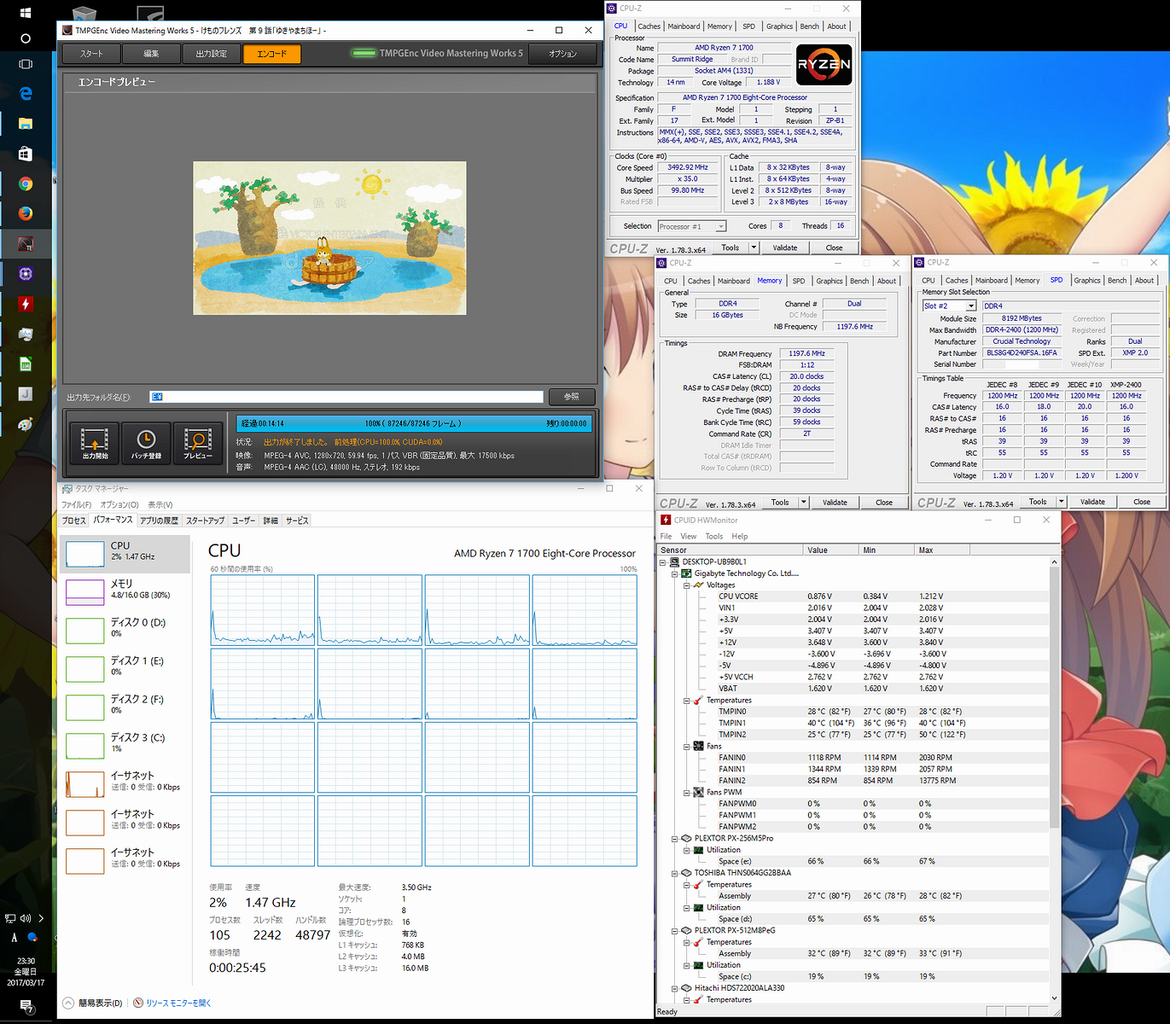Collapse the Gigabyte Technology tree node

click(675, 573)
